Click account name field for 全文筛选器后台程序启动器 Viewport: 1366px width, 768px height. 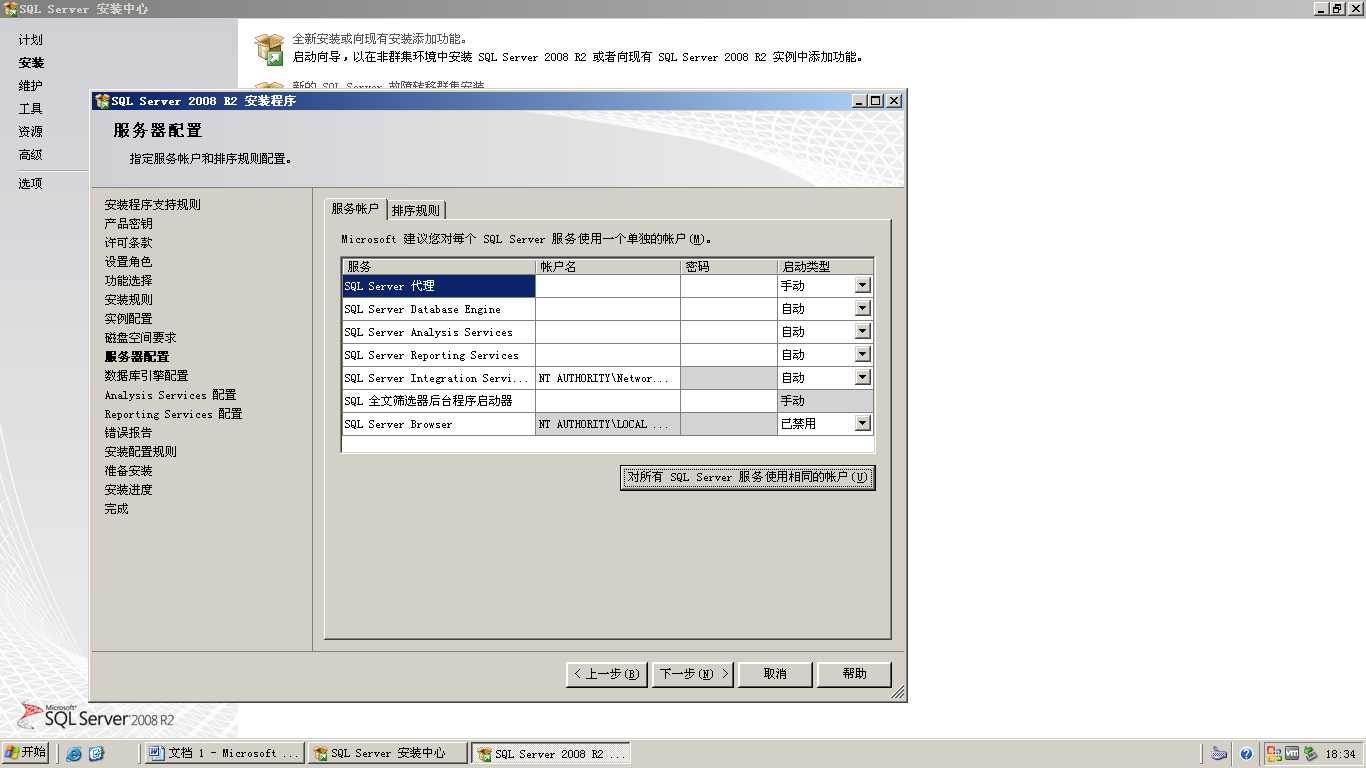(x=608, y=401)
